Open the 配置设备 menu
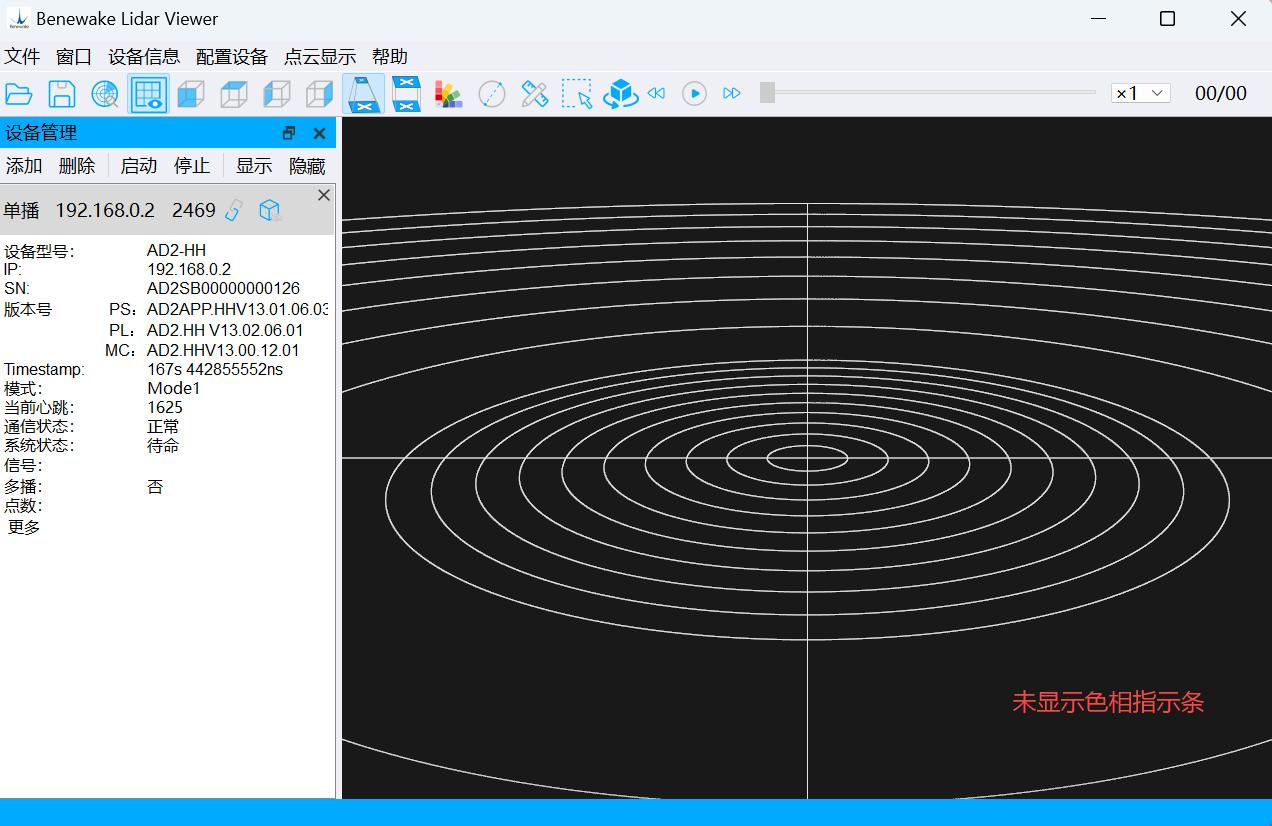The height and width of the screenshot is (826, 1272). (232, 57)
